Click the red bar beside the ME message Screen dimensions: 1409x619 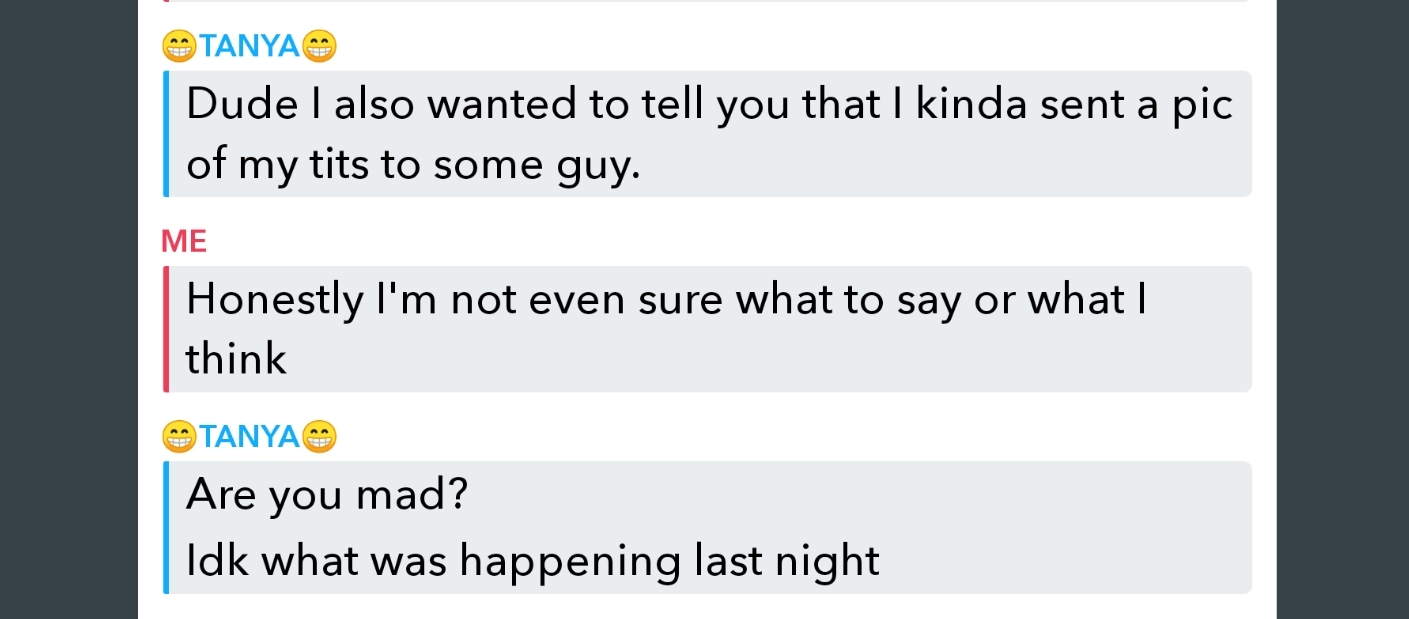166,329
